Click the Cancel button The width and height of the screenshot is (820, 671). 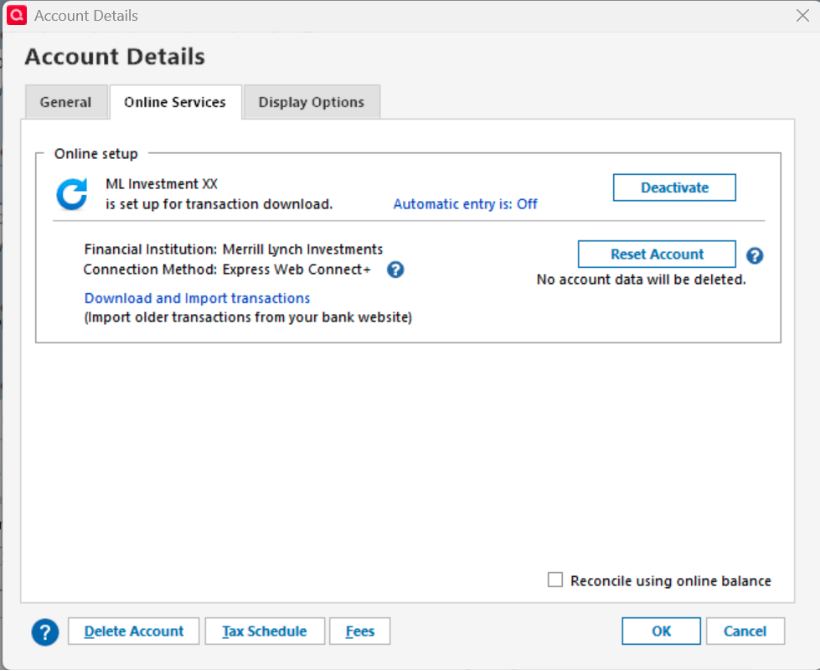pos(745,631)
